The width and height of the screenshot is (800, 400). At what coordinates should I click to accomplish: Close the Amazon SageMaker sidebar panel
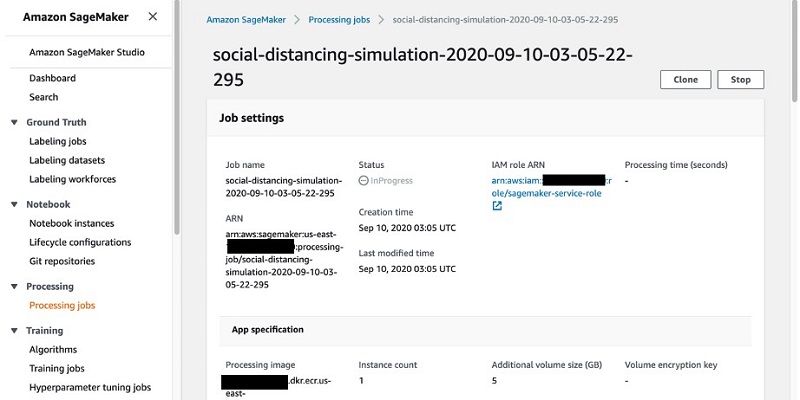pos(153,17)
